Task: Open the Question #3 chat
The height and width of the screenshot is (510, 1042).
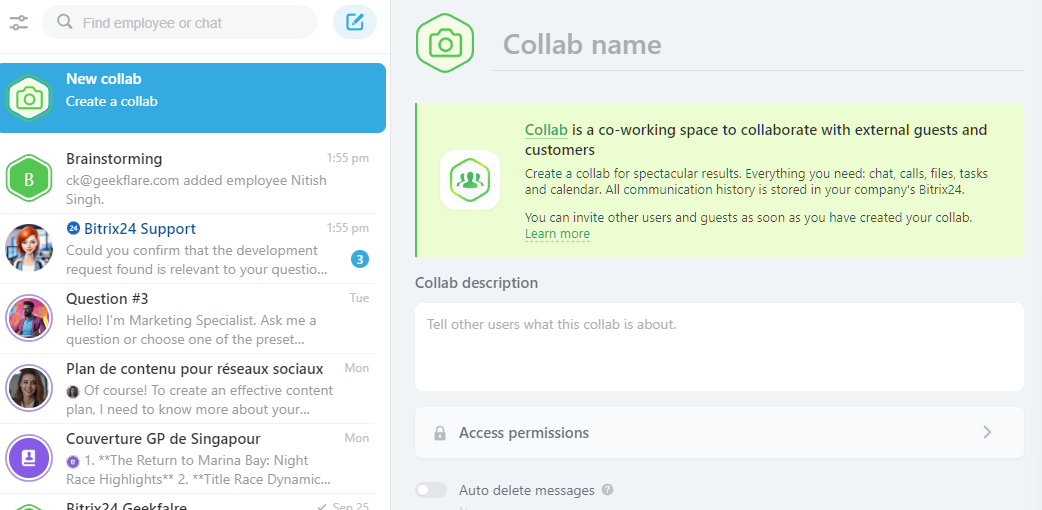Action: coord(193,318)
